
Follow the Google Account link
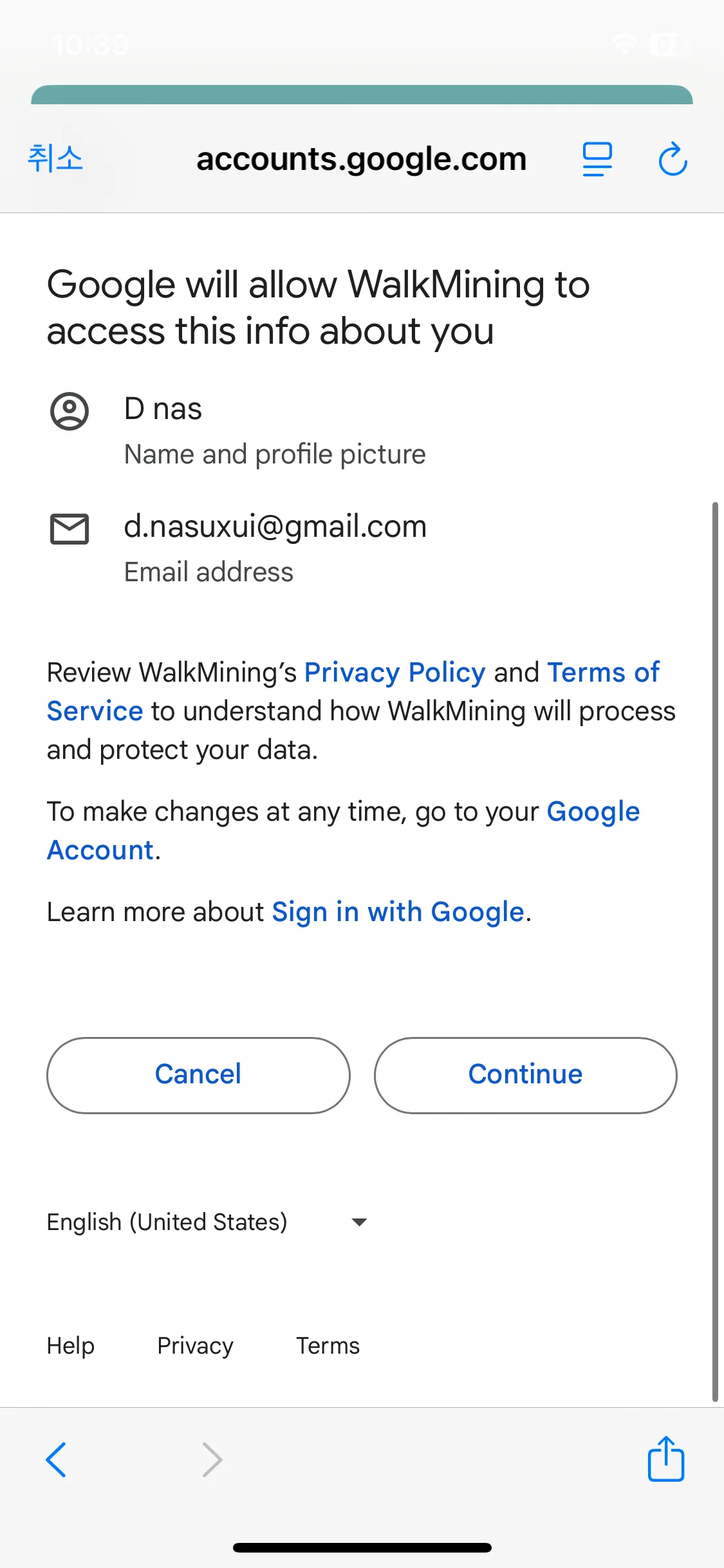592,812
